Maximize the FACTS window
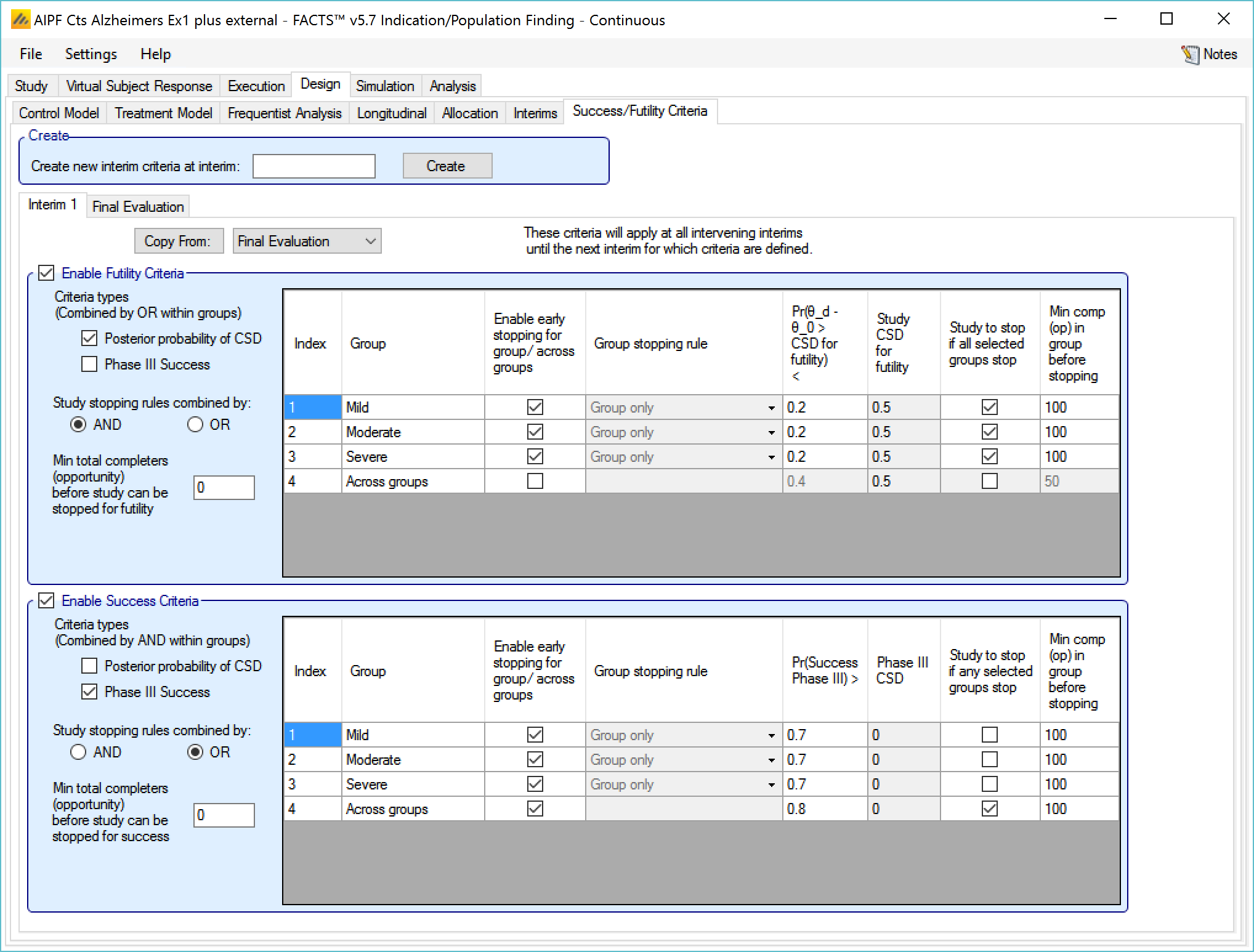1254x952 pixels. [x=1166, y=19]
